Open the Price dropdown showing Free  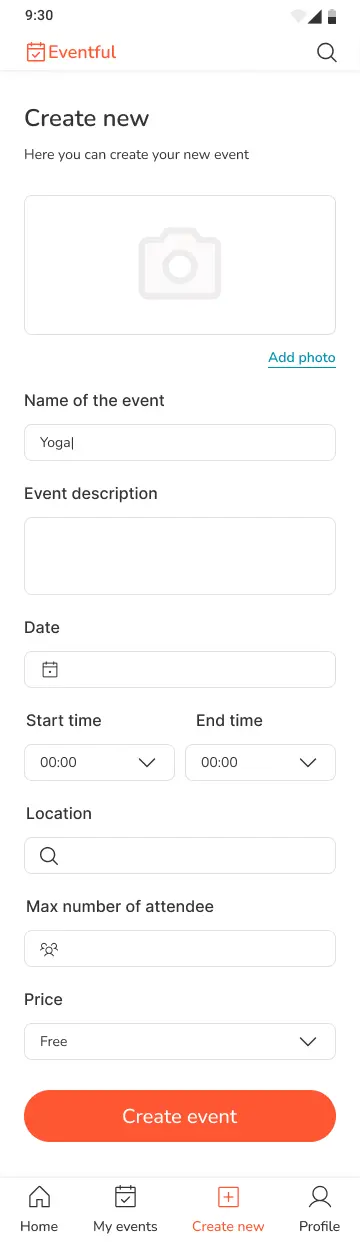pyautogui.click(x=180, y=1041)
